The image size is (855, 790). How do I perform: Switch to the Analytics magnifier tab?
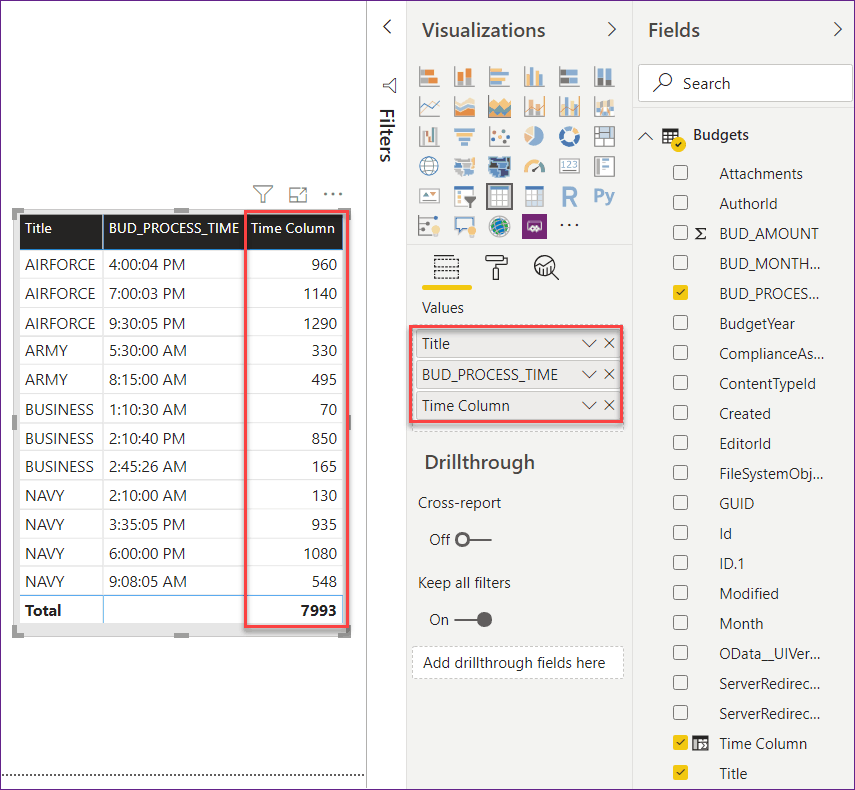546,268
